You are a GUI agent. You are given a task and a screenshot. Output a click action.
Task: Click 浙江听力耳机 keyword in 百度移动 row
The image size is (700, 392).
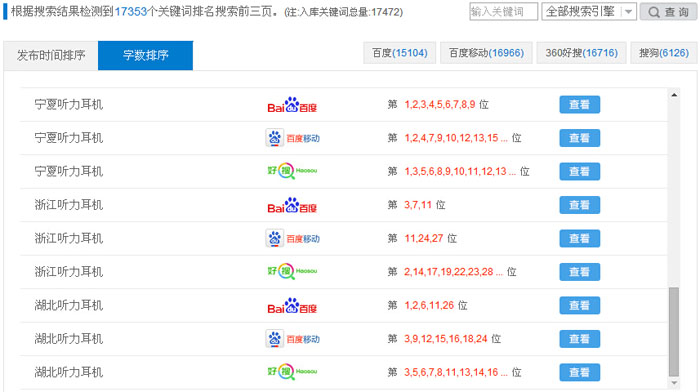[x=69, y=238]
